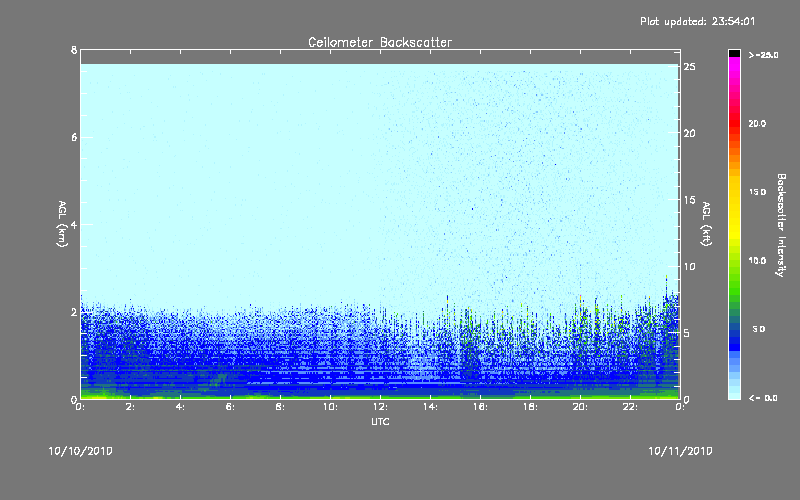
Task: Select the Backscatter Intensity colorbar title
Action: pyautogui.click(x=781, y=225)
